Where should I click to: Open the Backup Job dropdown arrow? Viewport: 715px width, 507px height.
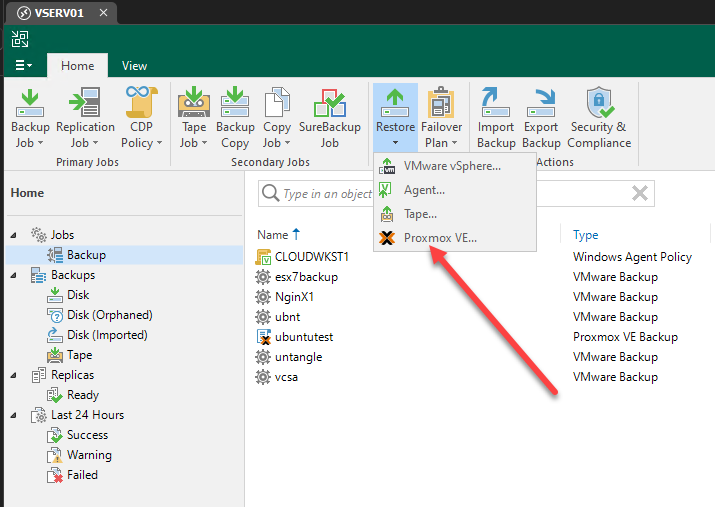pyautogui.click(x=41, y=143)
